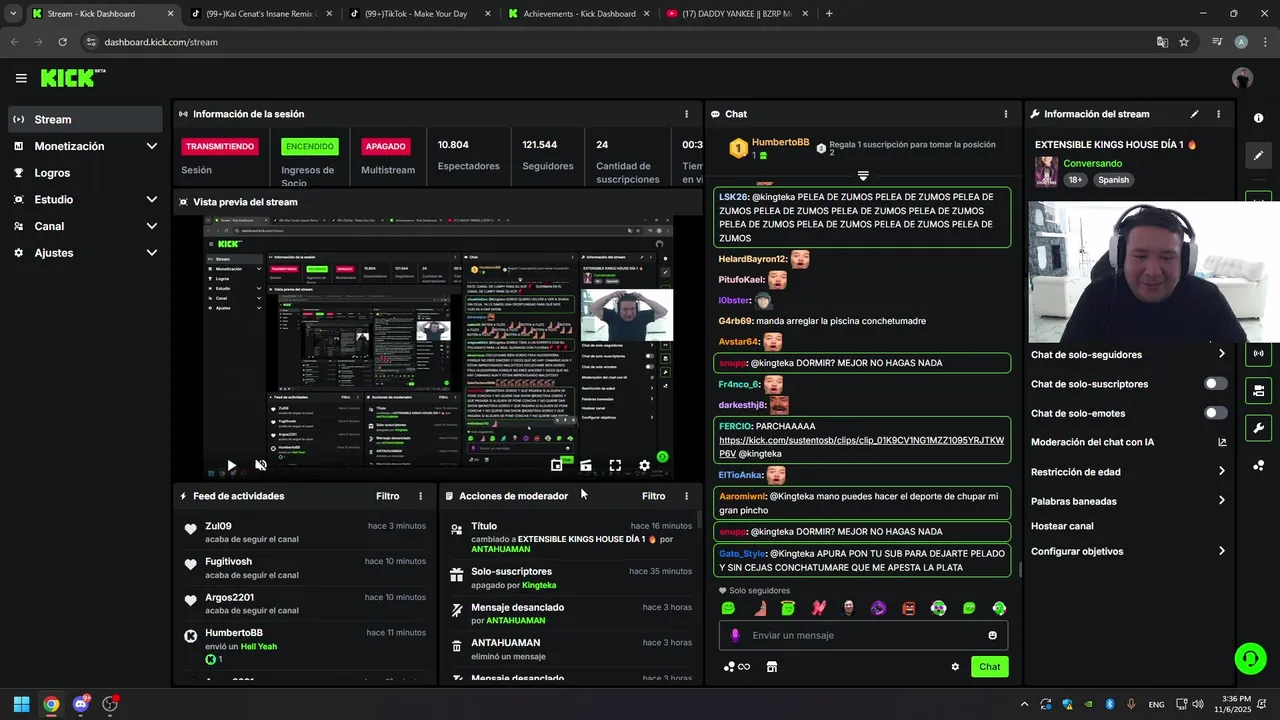Click Hostear canal option
Screen dimensions: 1280x720
(x=1062, y=526)
